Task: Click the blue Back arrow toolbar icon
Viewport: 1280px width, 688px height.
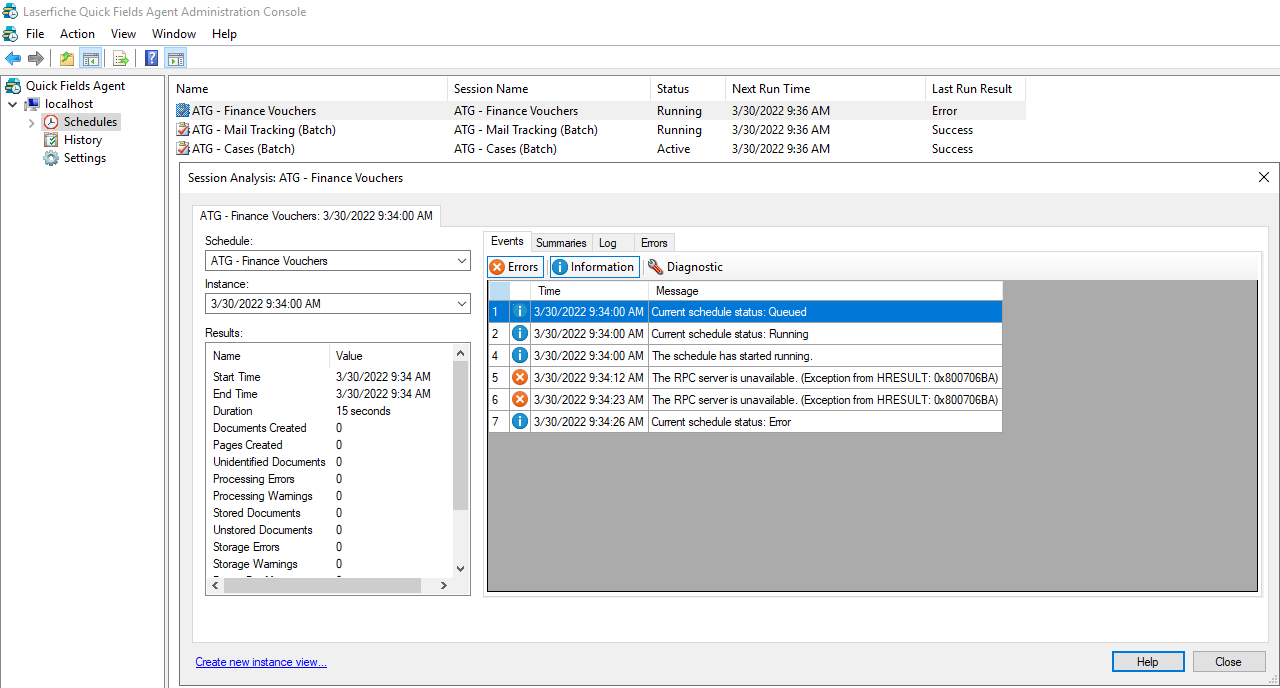Action: pos(13,58)
